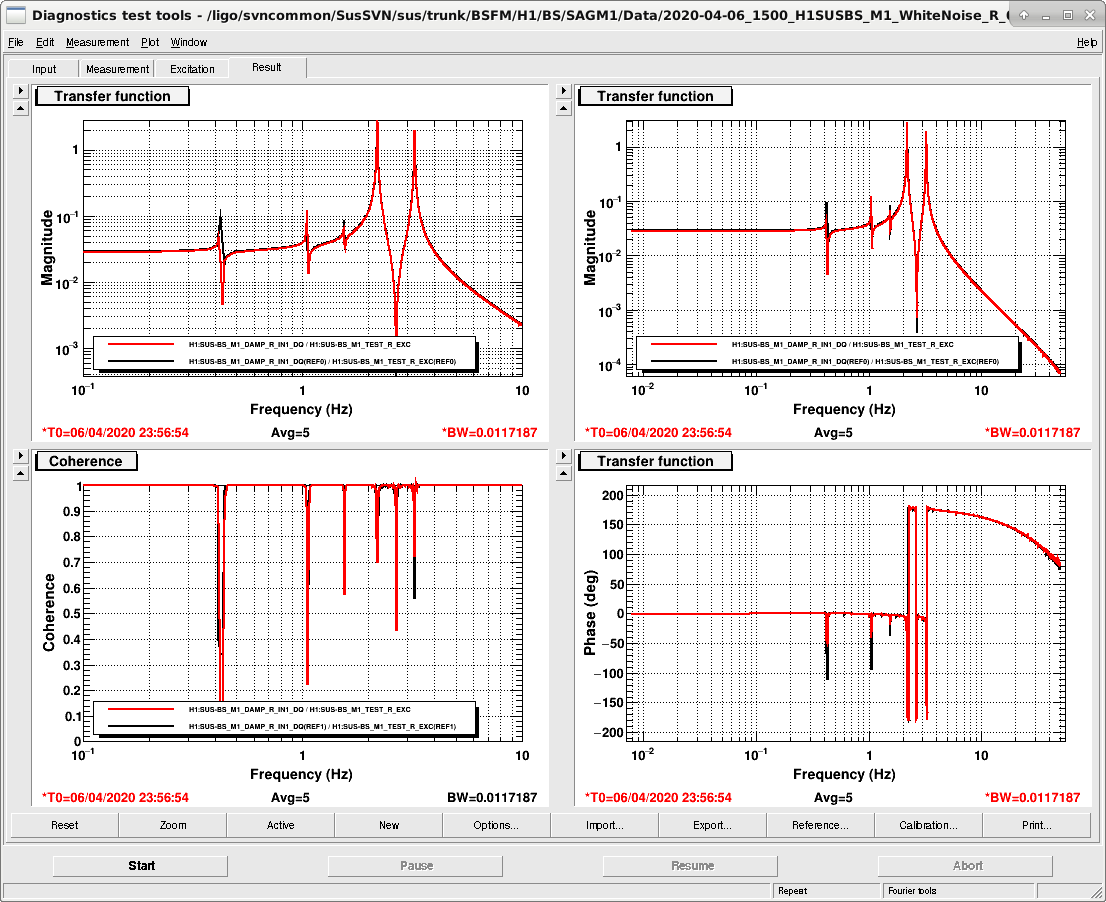Click up arrow of Coherence plot panel
Image resolution: width=1106 pixels, height=902 pixels.
20,473
